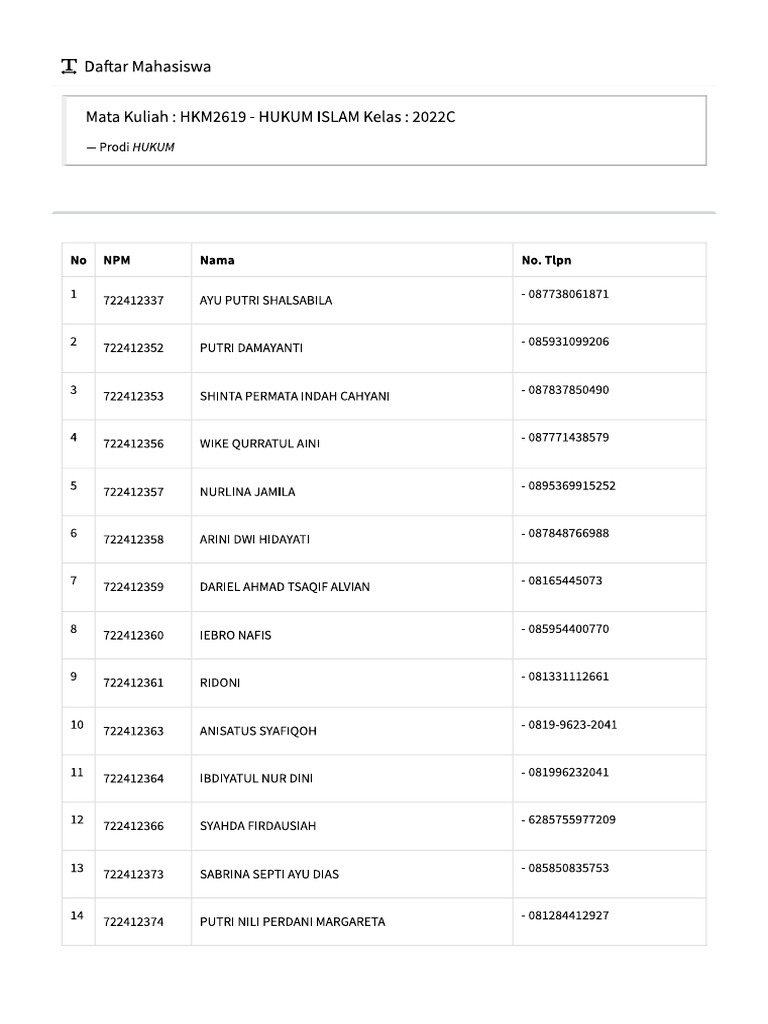Select the name AYU PUTRI SHALSABILA
The image size is (768, 1024).
266,300
